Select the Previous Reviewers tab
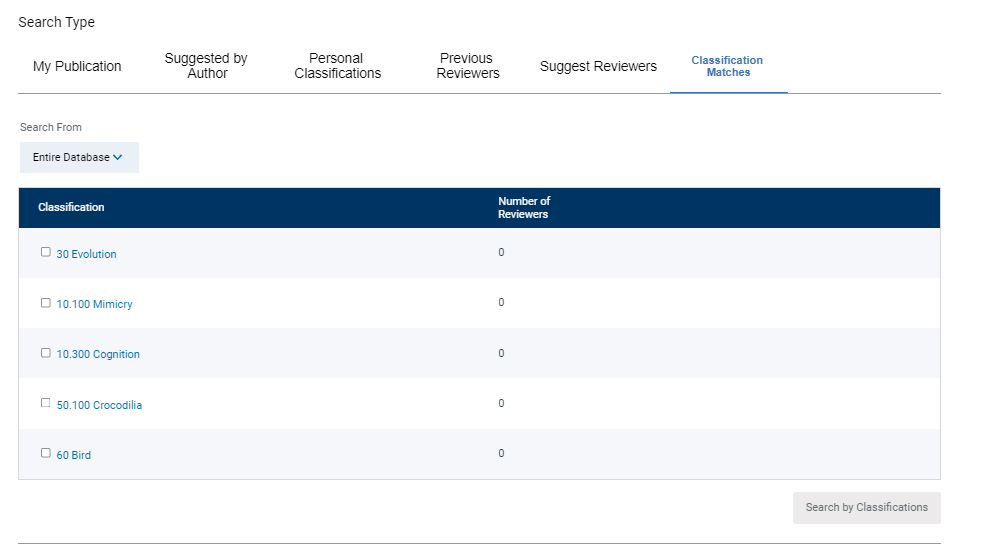 point(468,66)
